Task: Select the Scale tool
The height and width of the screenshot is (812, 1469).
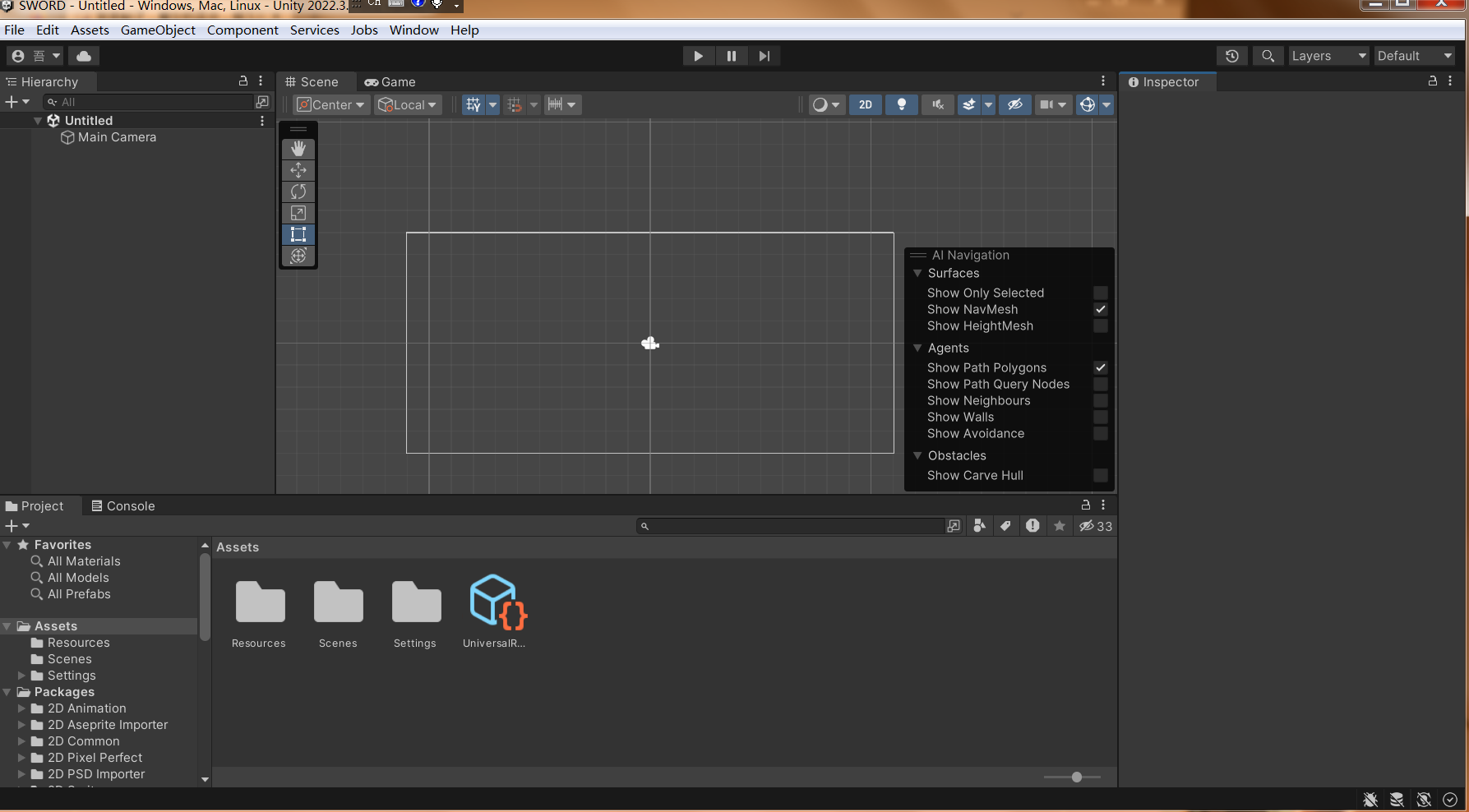Action: [298, 213]
